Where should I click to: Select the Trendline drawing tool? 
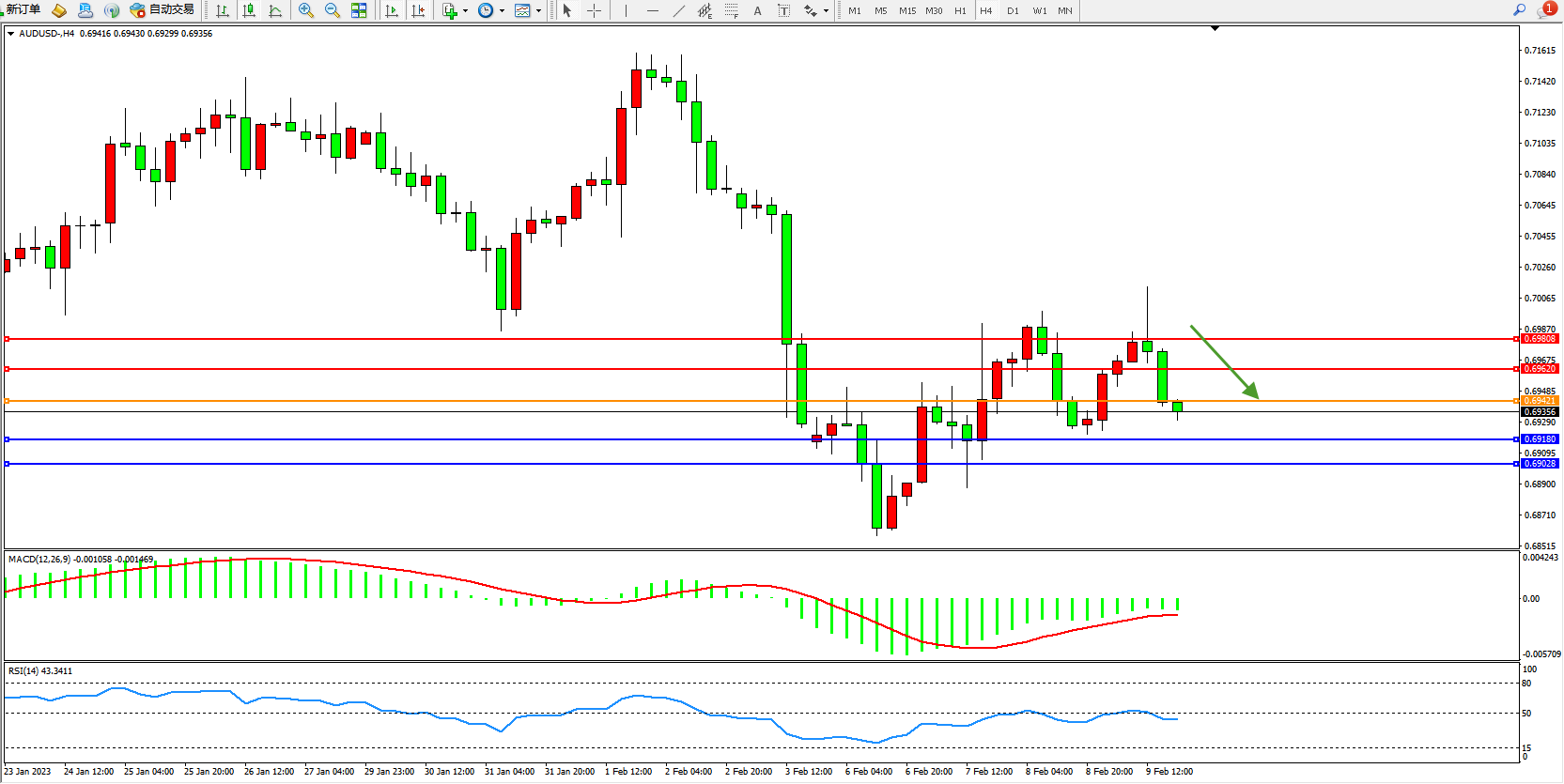679,10
